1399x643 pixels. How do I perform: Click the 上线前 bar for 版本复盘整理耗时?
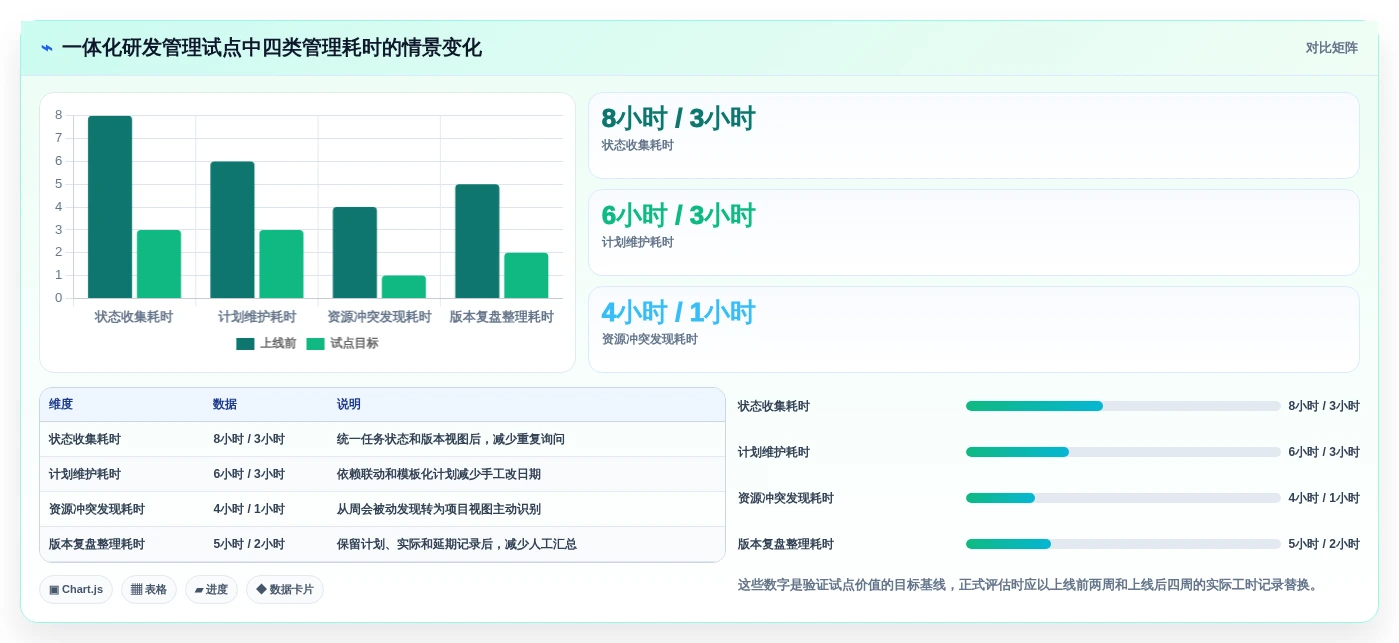(477, 241)
